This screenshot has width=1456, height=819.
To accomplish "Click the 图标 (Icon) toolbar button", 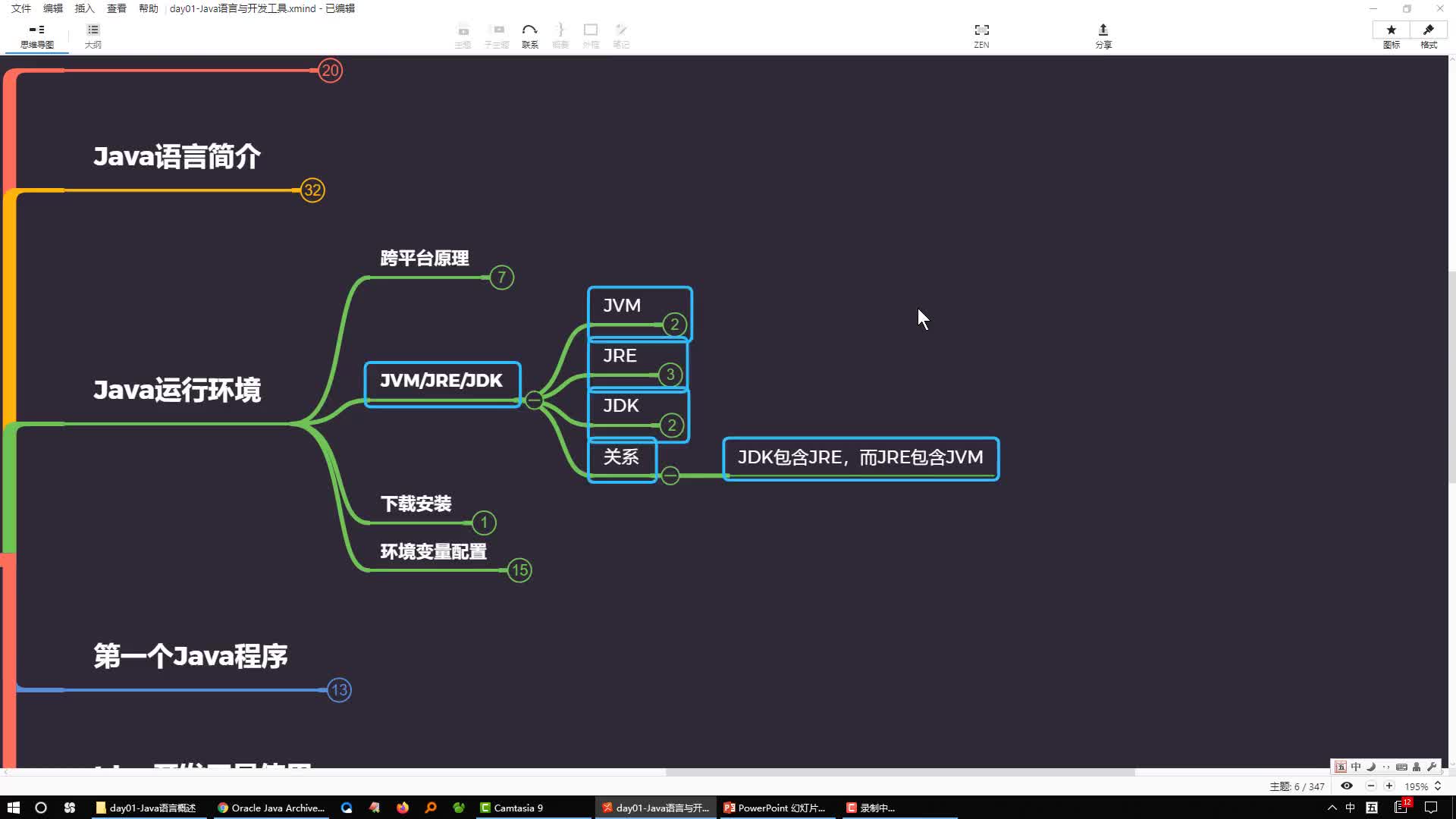I will tap(1389, 35).
